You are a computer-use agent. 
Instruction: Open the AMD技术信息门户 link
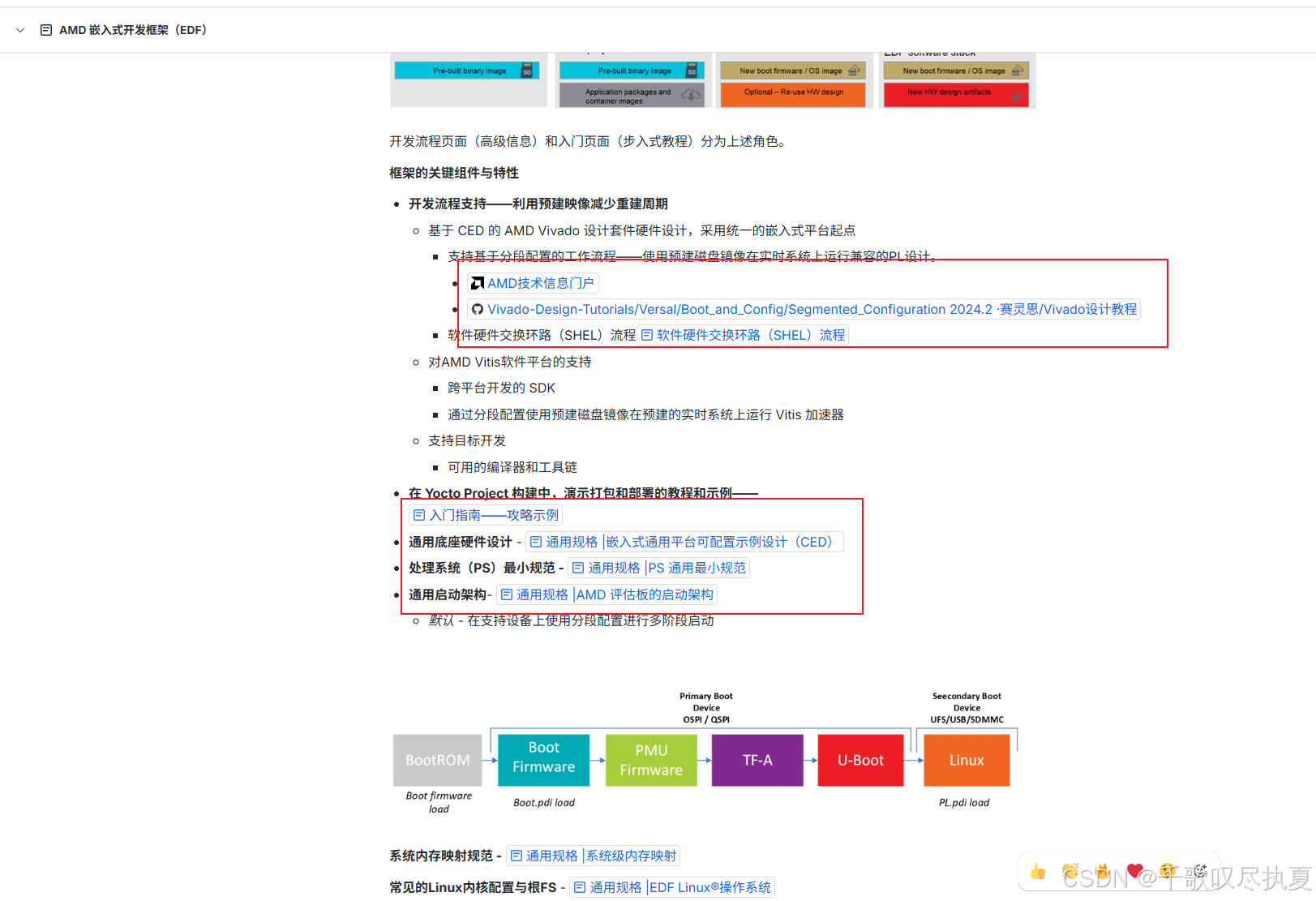coord(533,283)
